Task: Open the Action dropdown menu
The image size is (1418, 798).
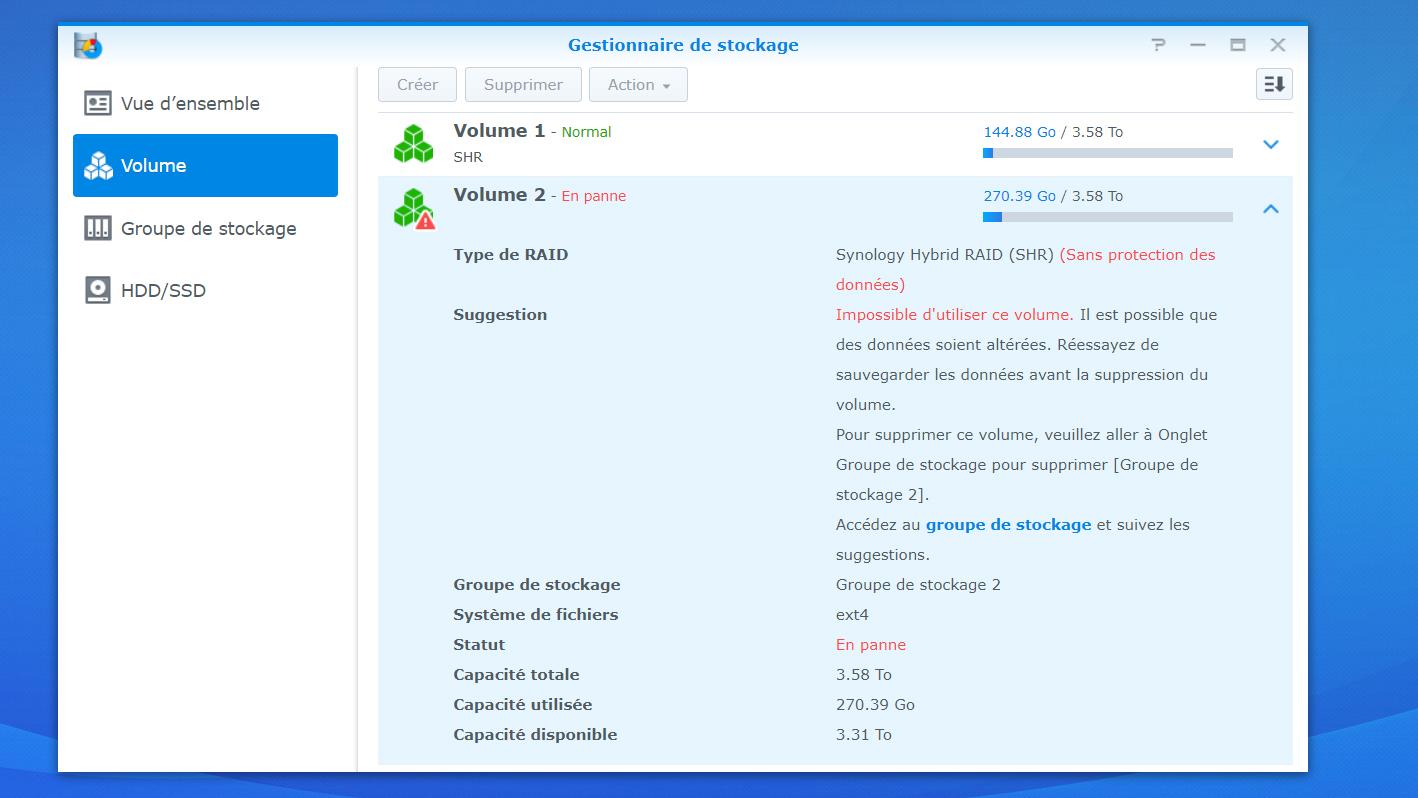Action: (x=638, y=85)
